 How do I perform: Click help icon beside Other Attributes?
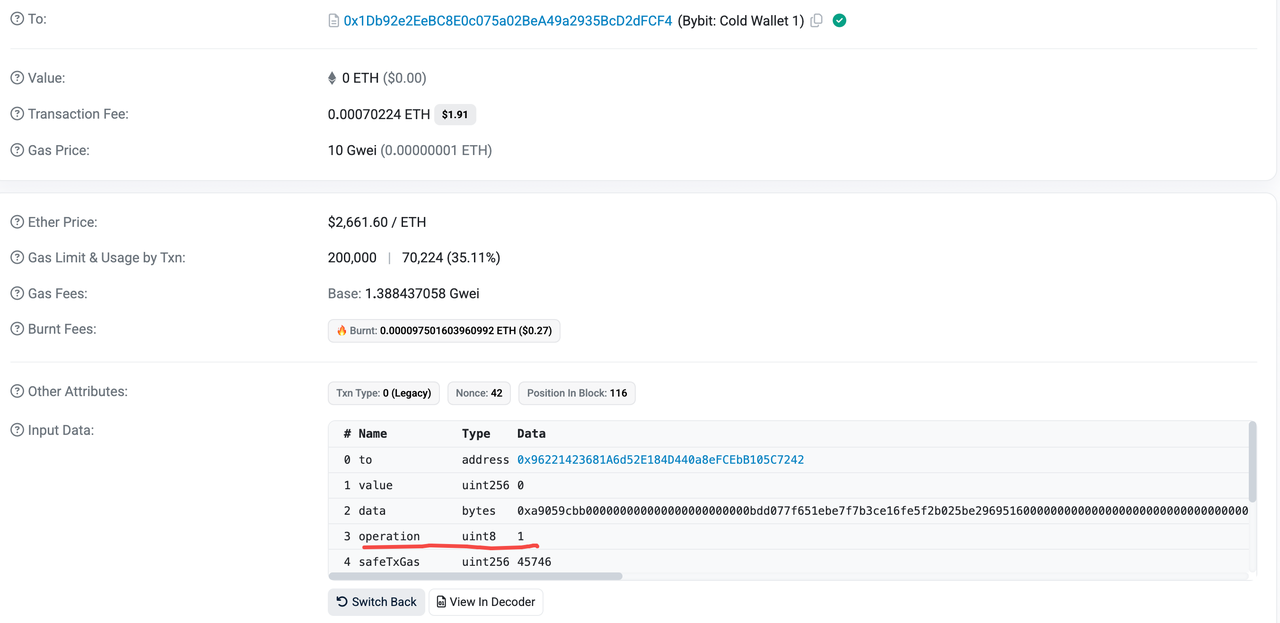tap(17, 391)
